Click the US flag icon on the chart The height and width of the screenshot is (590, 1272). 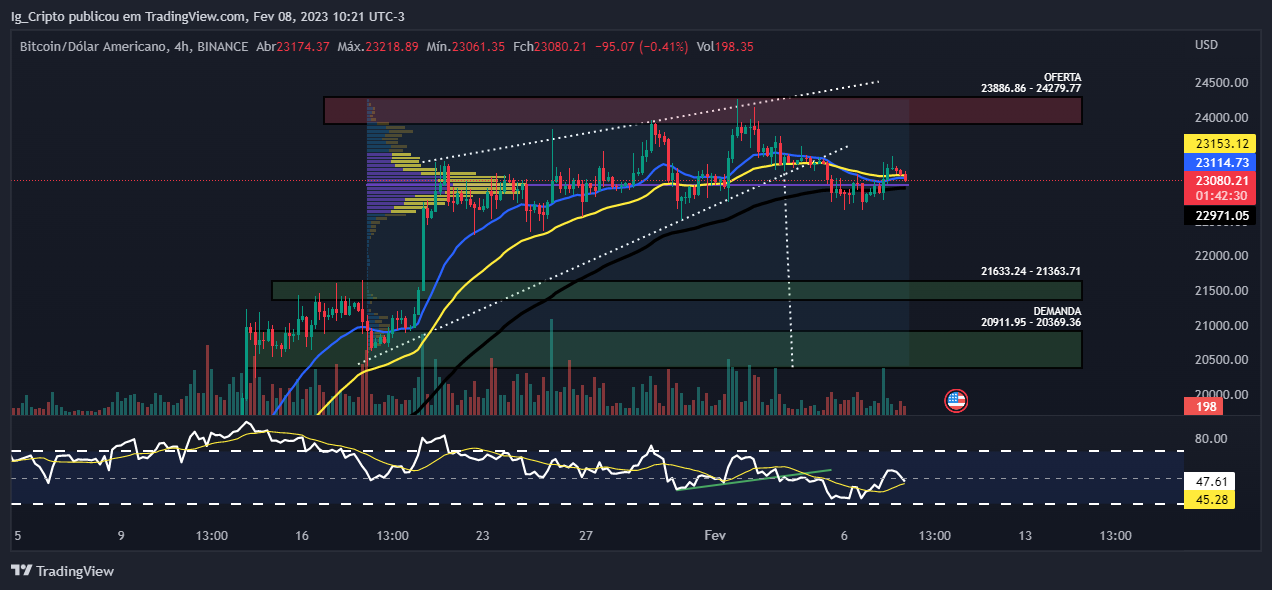pyautogui.click(x=956, y=399)
